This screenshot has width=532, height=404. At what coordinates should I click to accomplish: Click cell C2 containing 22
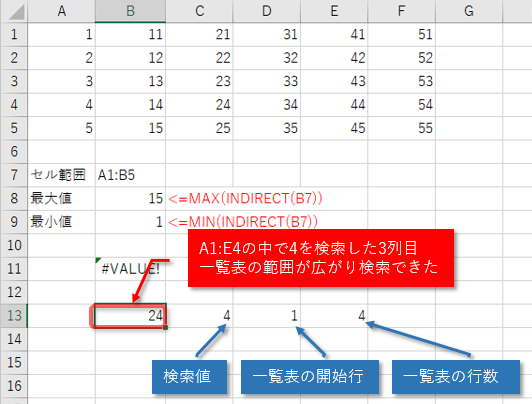click(199, 58)
